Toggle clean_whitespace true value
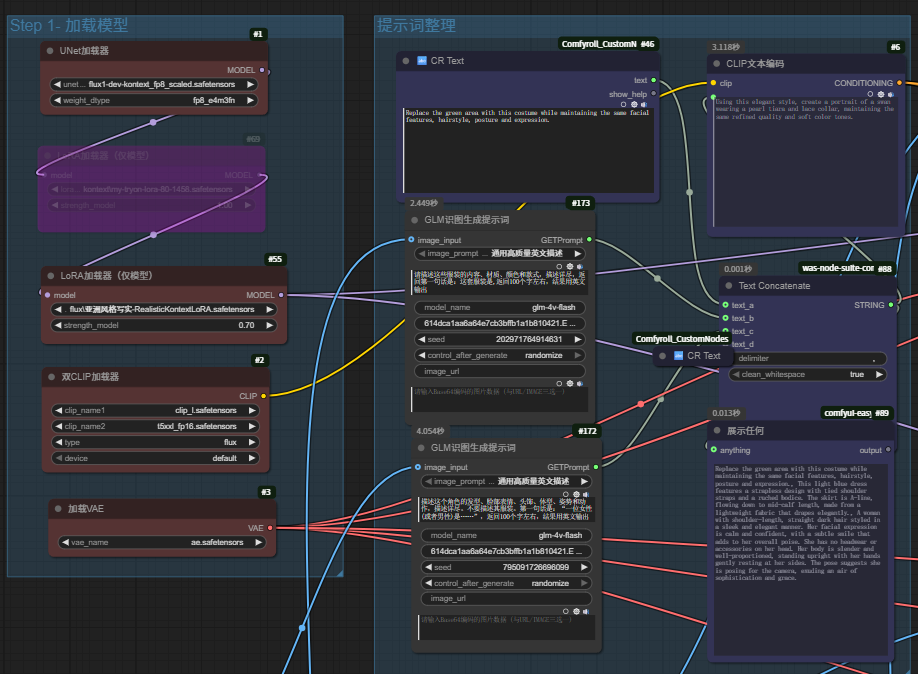The height and width of the screenshot is (674, 918). 807,374
